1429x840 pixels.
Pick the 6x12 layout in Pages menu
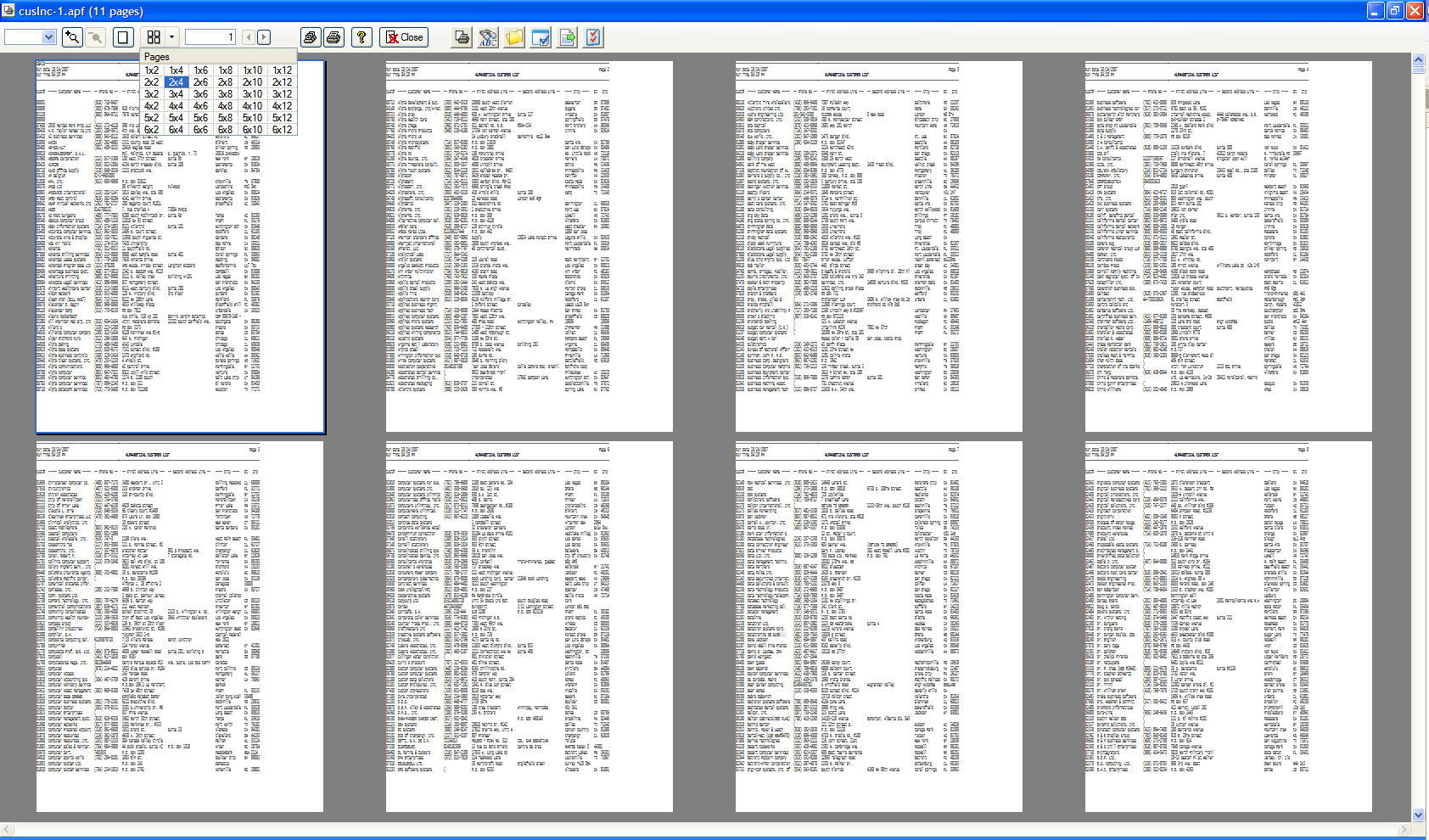coord(282,130)
